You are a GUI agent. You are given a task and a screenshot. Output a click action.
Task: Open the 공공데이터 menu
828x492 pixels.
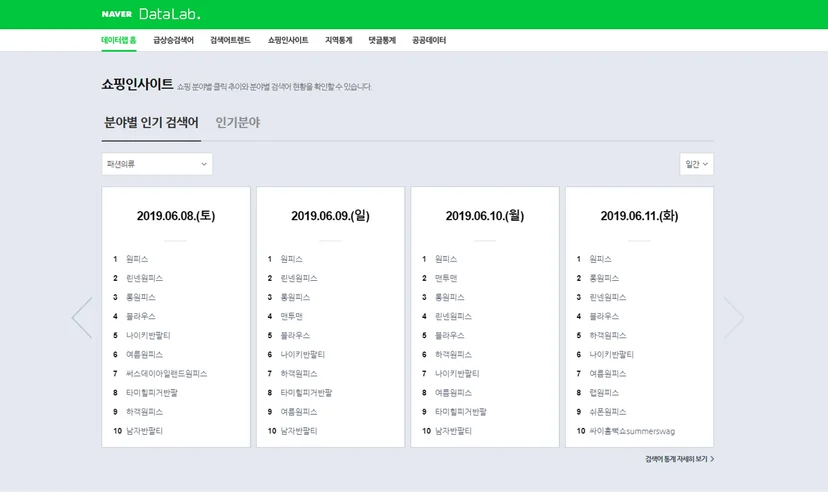429,40
